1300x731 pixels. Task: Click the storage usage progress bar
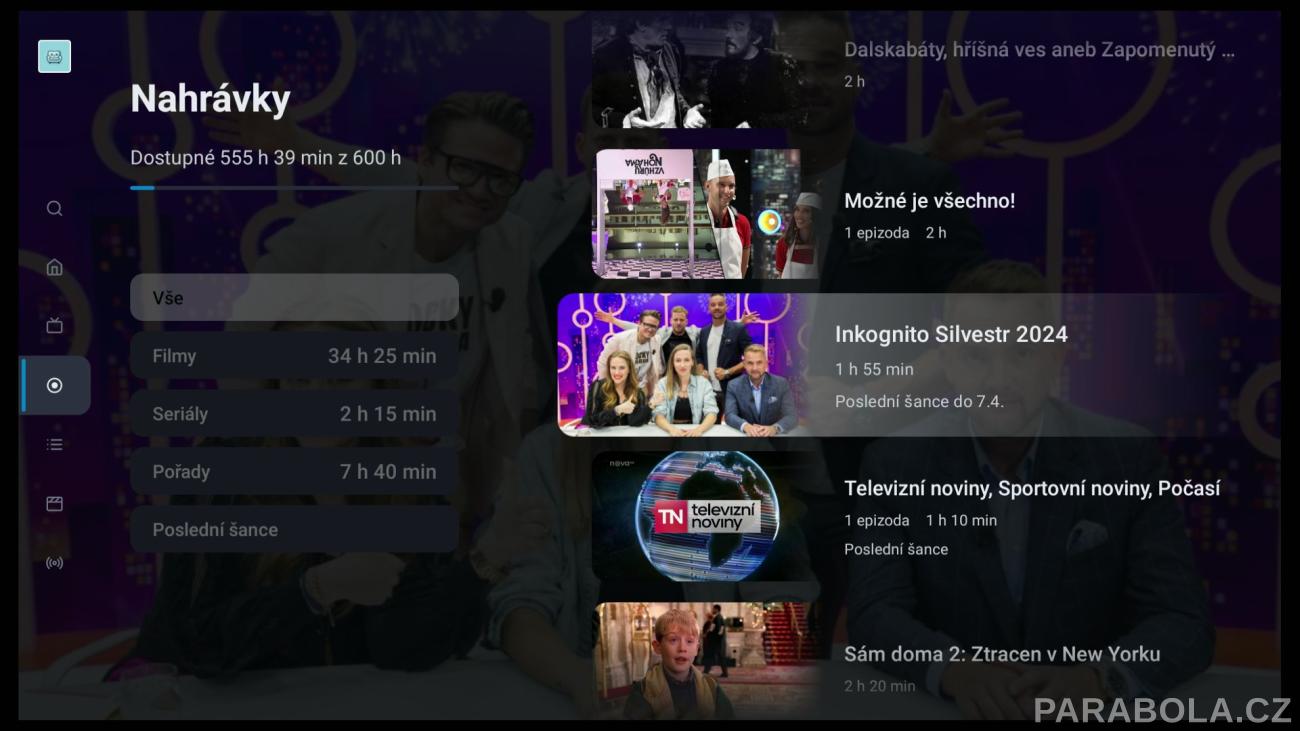[x=294, y=187]
